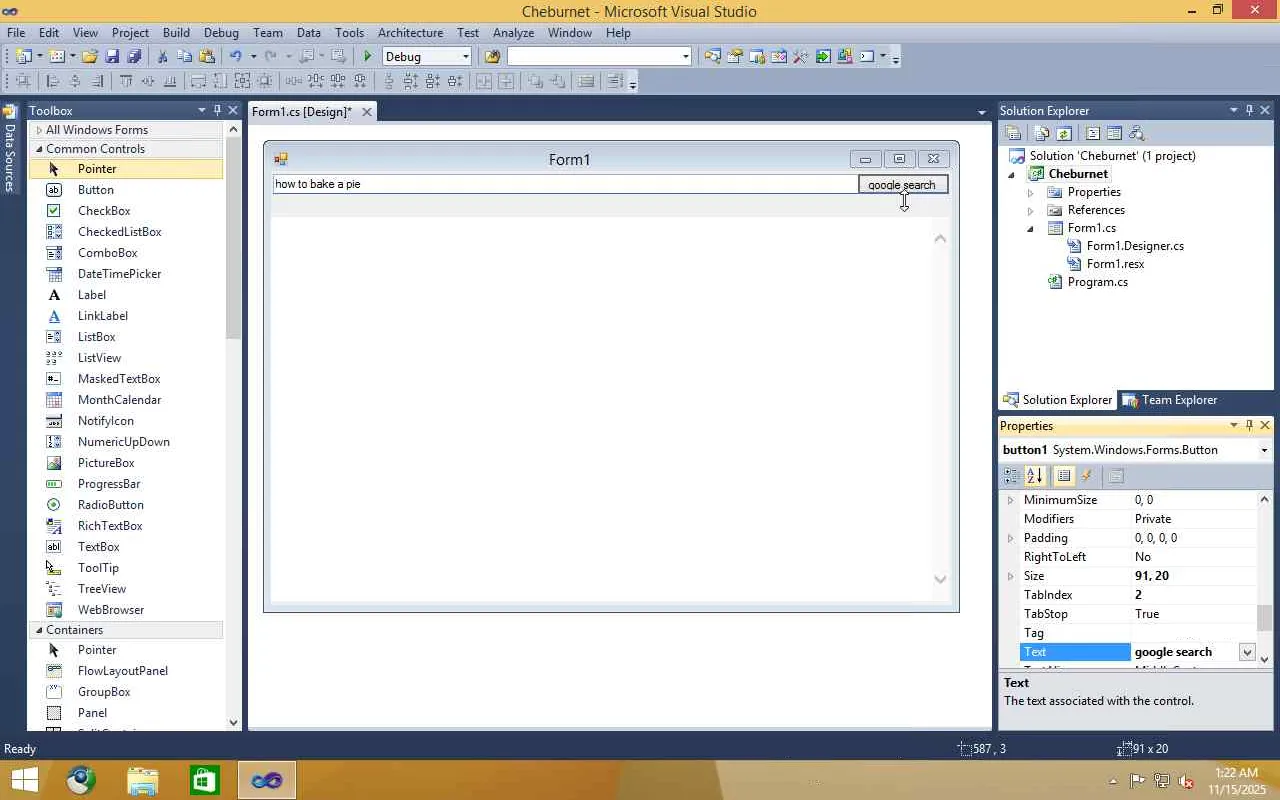Click Show All Files in Solution Explorer toolbar

[1042, 133]
